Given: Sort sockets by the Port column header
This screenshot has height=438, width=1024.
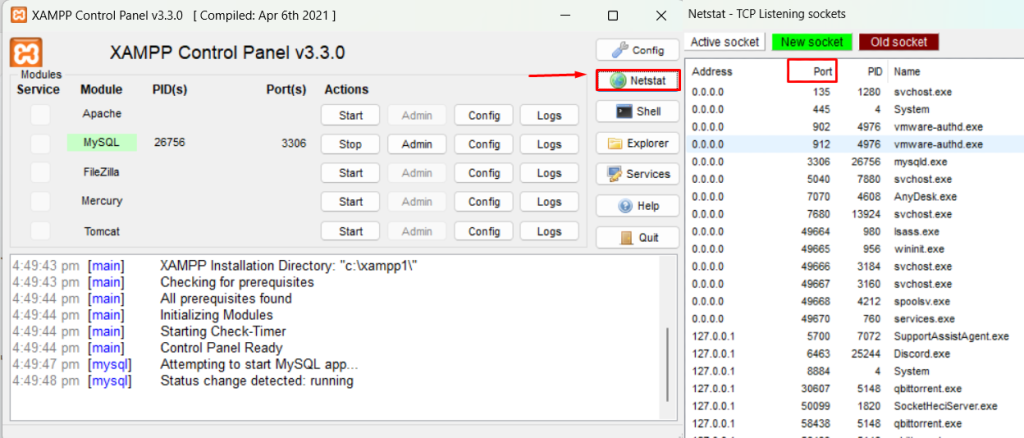Looking at the screenshot, I should [812, 71].
